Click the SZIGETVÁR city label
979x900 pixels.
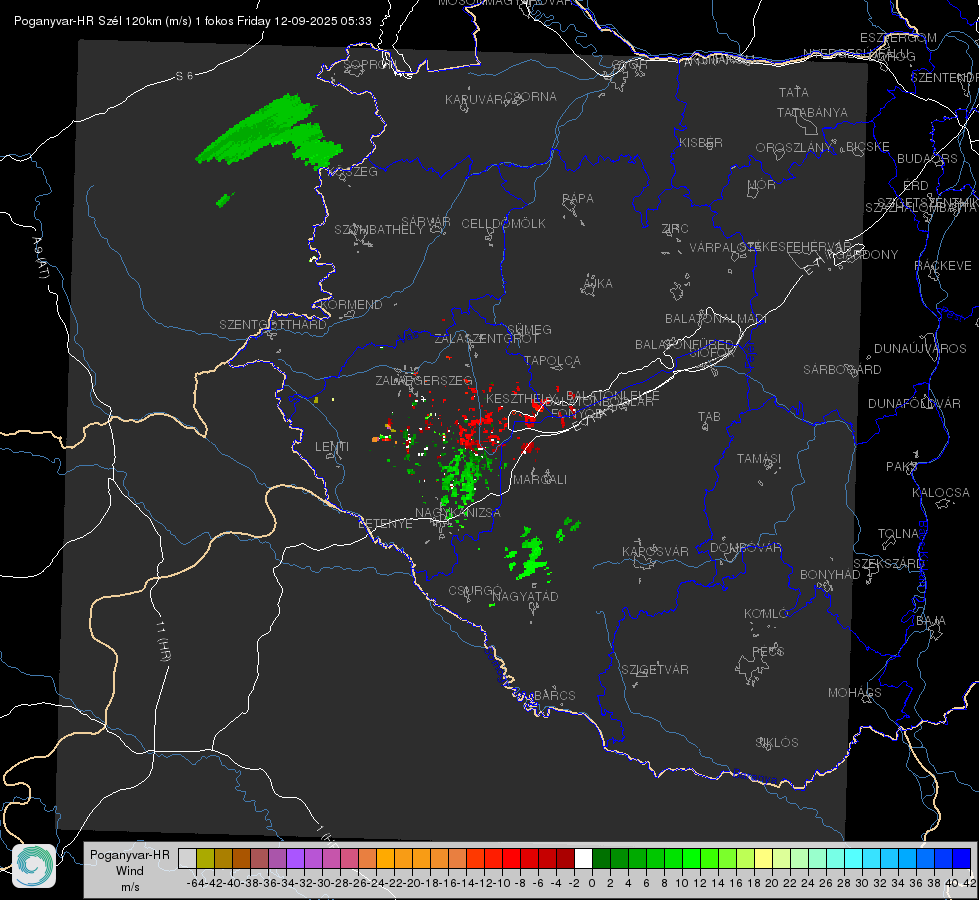pyautogui.click(x=655, y=670)
